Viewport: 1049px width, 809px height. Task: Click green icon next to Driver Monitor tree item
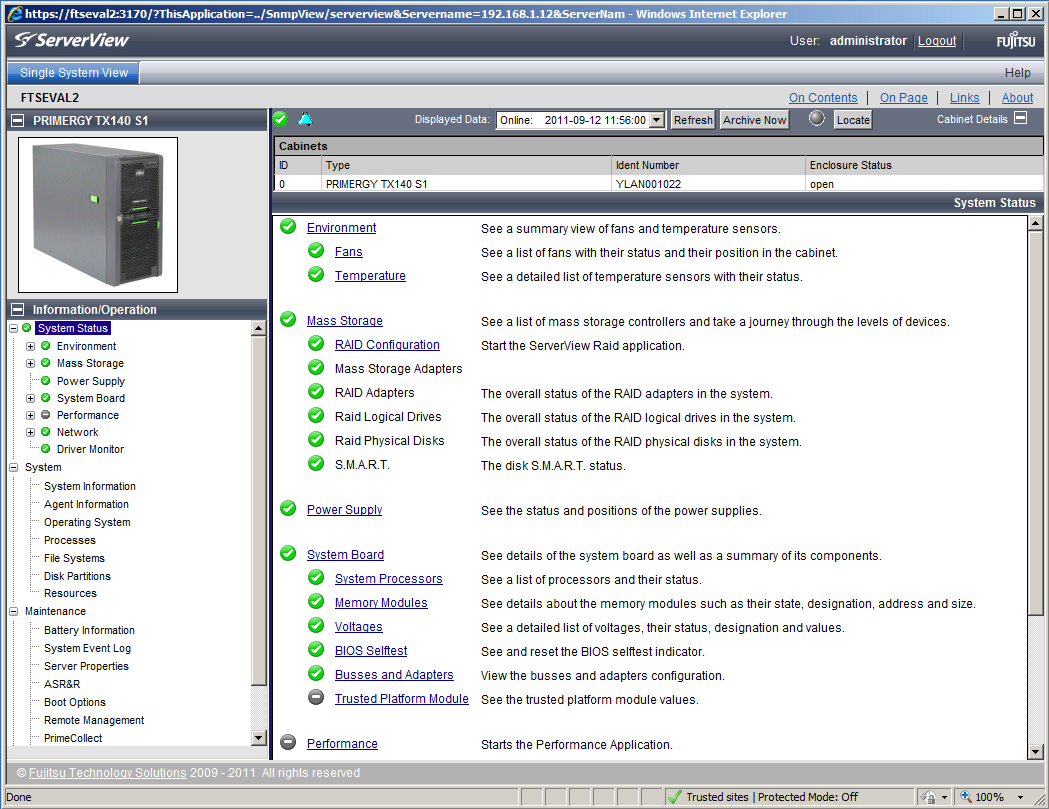[x=45, y=449]
